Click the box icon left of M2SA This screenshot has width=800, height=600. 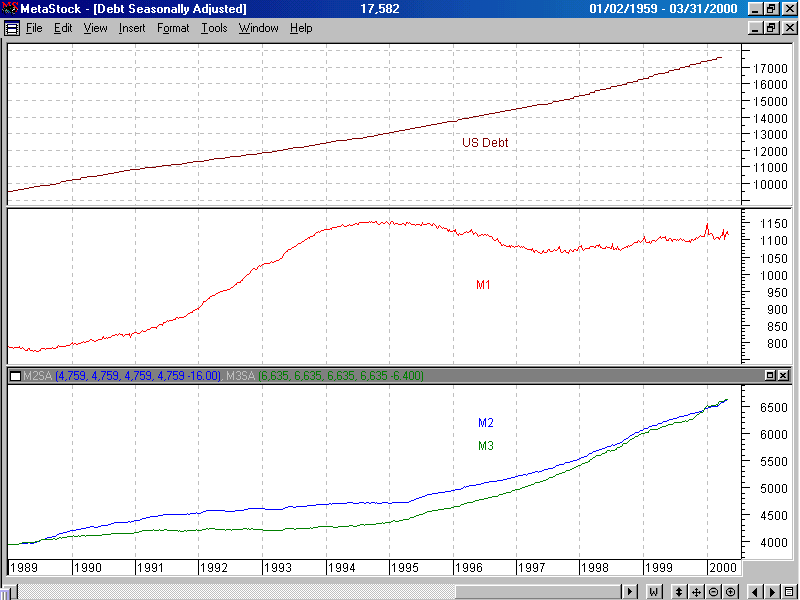pyautogui.click(x=15, y=377)
